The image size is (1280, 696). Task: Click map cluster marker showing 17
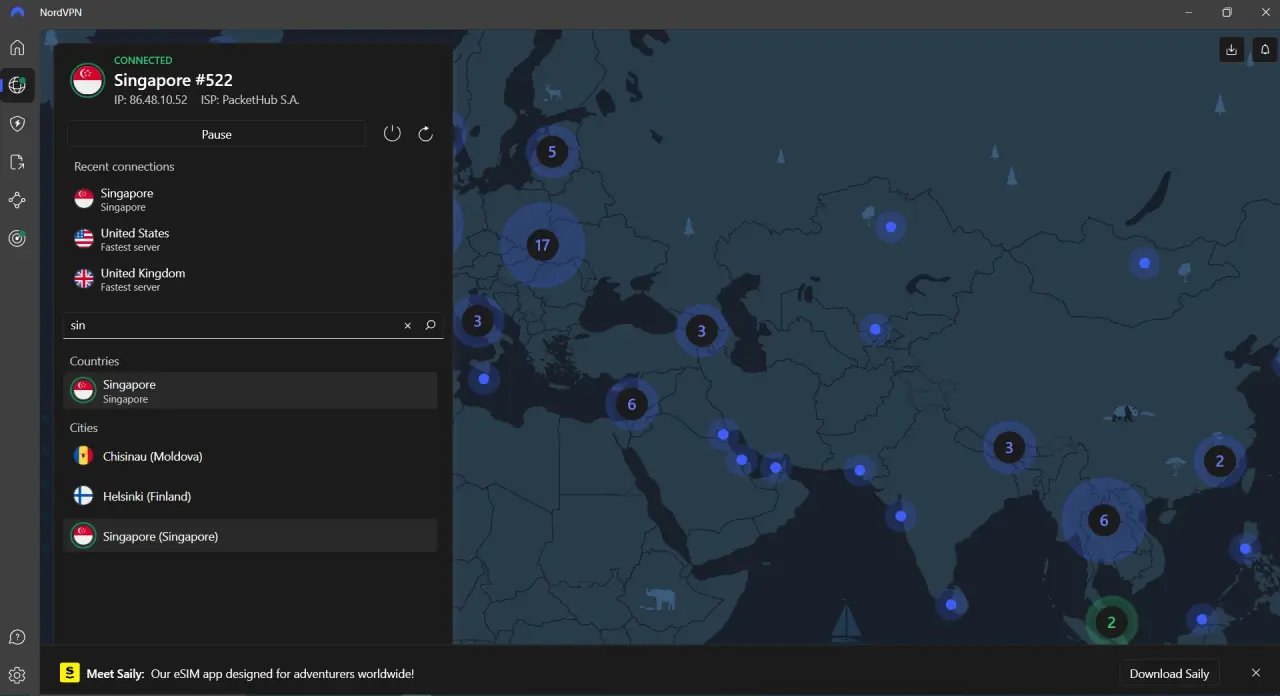click(542, 245)
